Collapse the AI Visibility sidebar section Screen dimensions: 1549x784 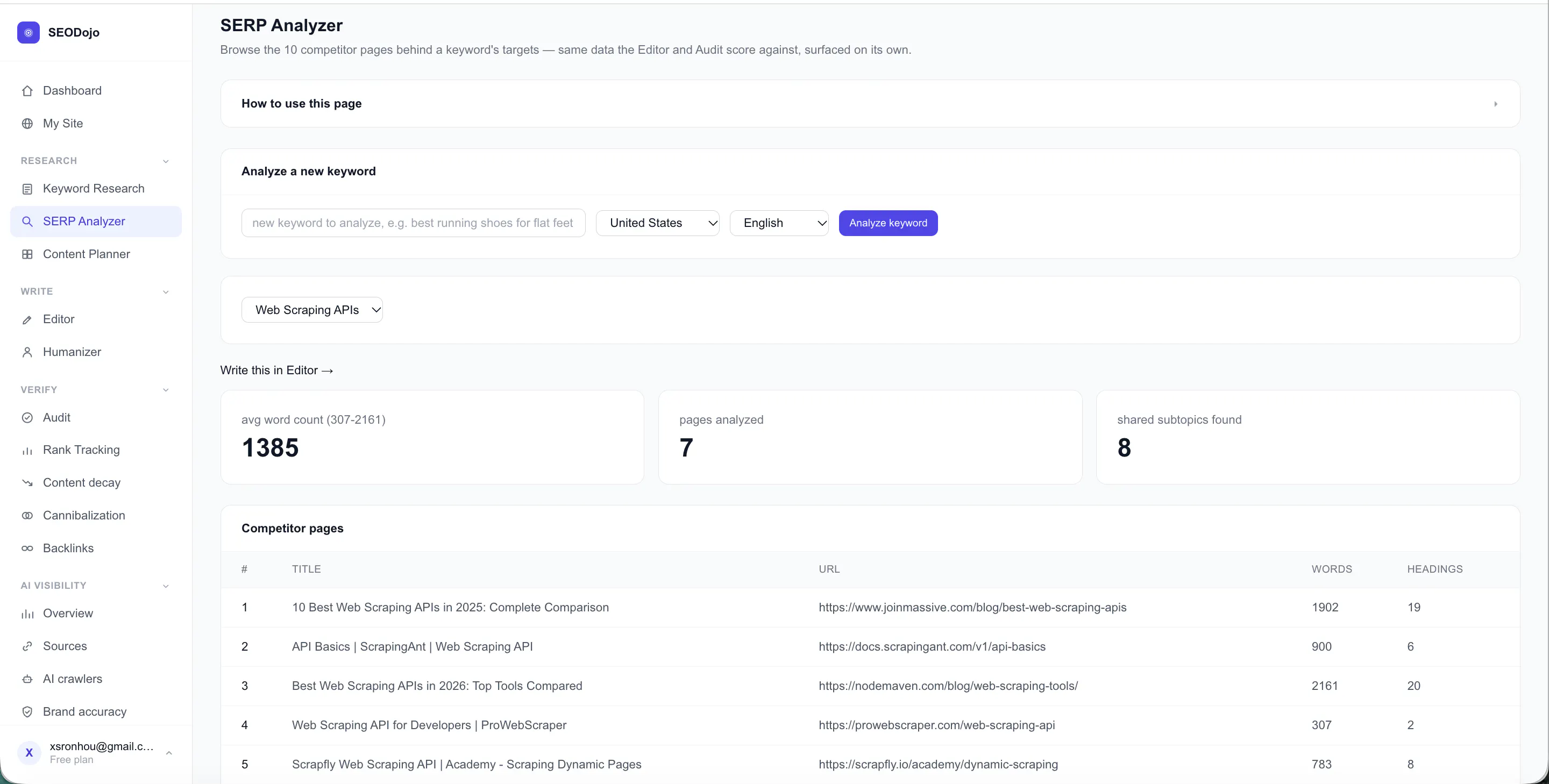[166, 586]
